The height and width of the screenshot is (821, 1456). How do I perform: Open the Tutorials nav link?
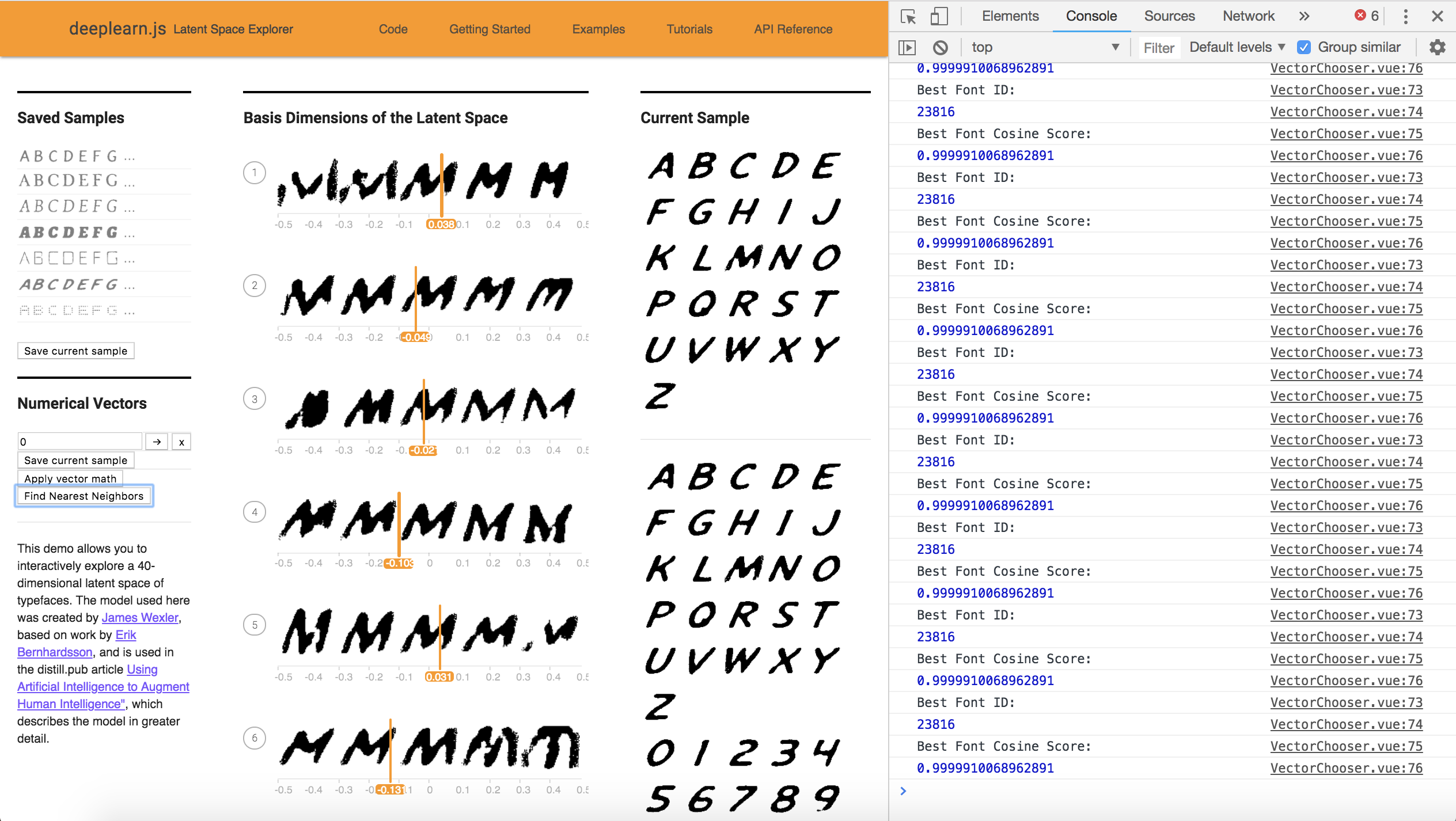[x=689, y=29]
